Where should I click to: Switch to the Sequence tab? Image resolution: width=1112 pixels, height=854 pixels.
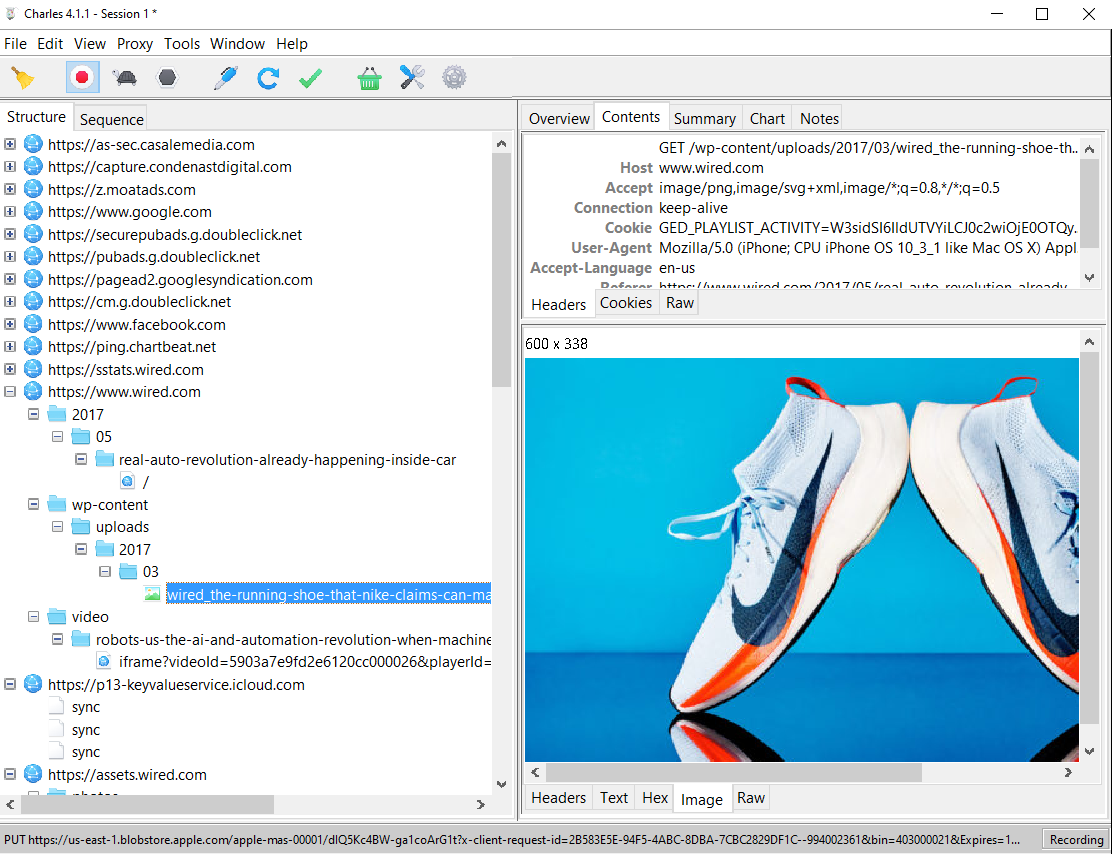(x=112, y=119)
